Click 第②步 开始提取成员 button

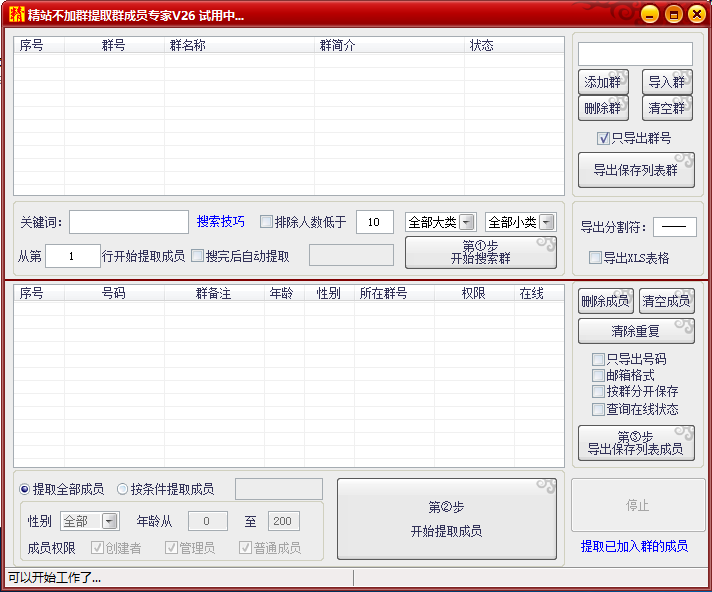[447, 519]
